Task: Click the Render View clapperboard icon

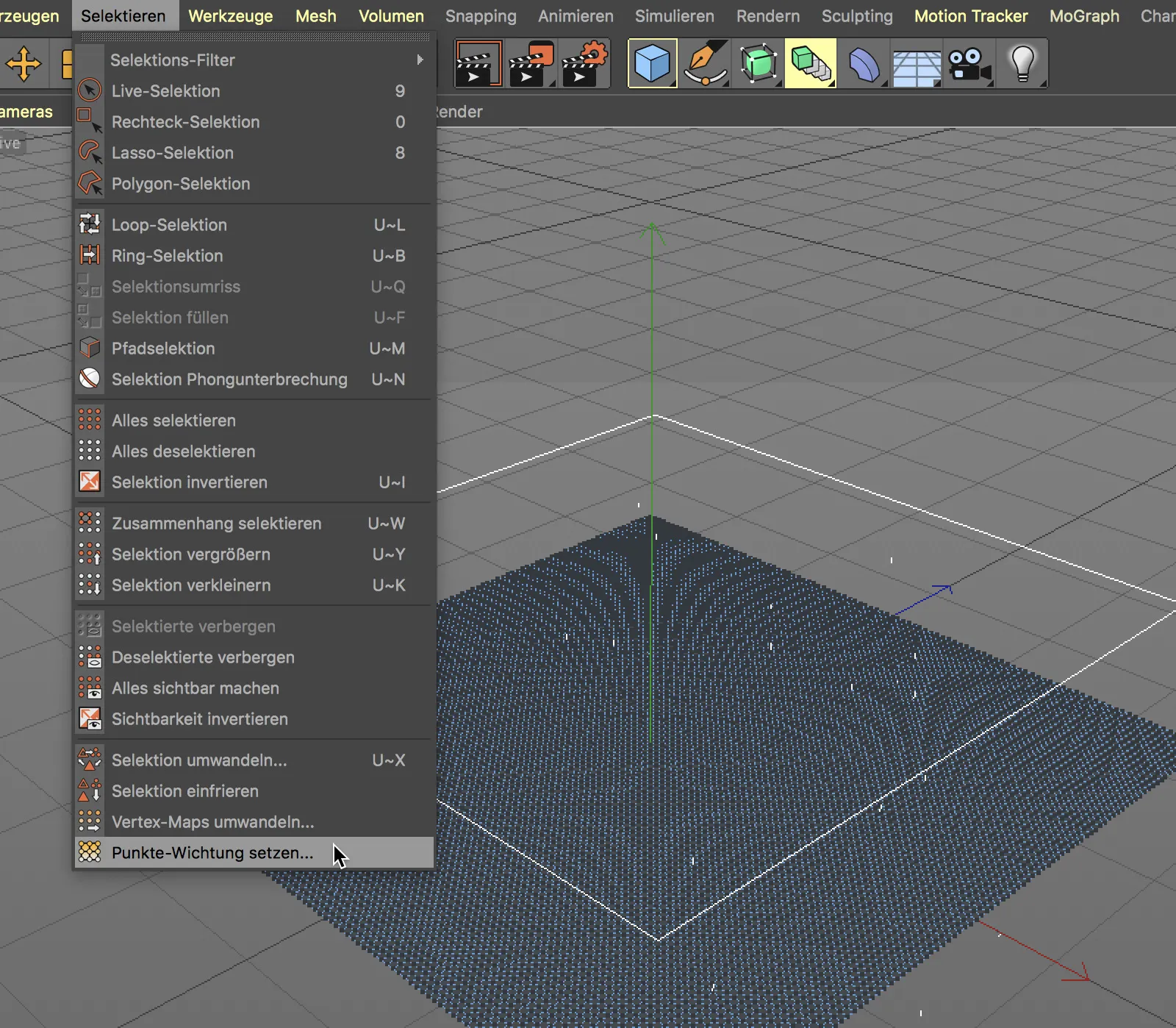Action: tap(478, 64)
